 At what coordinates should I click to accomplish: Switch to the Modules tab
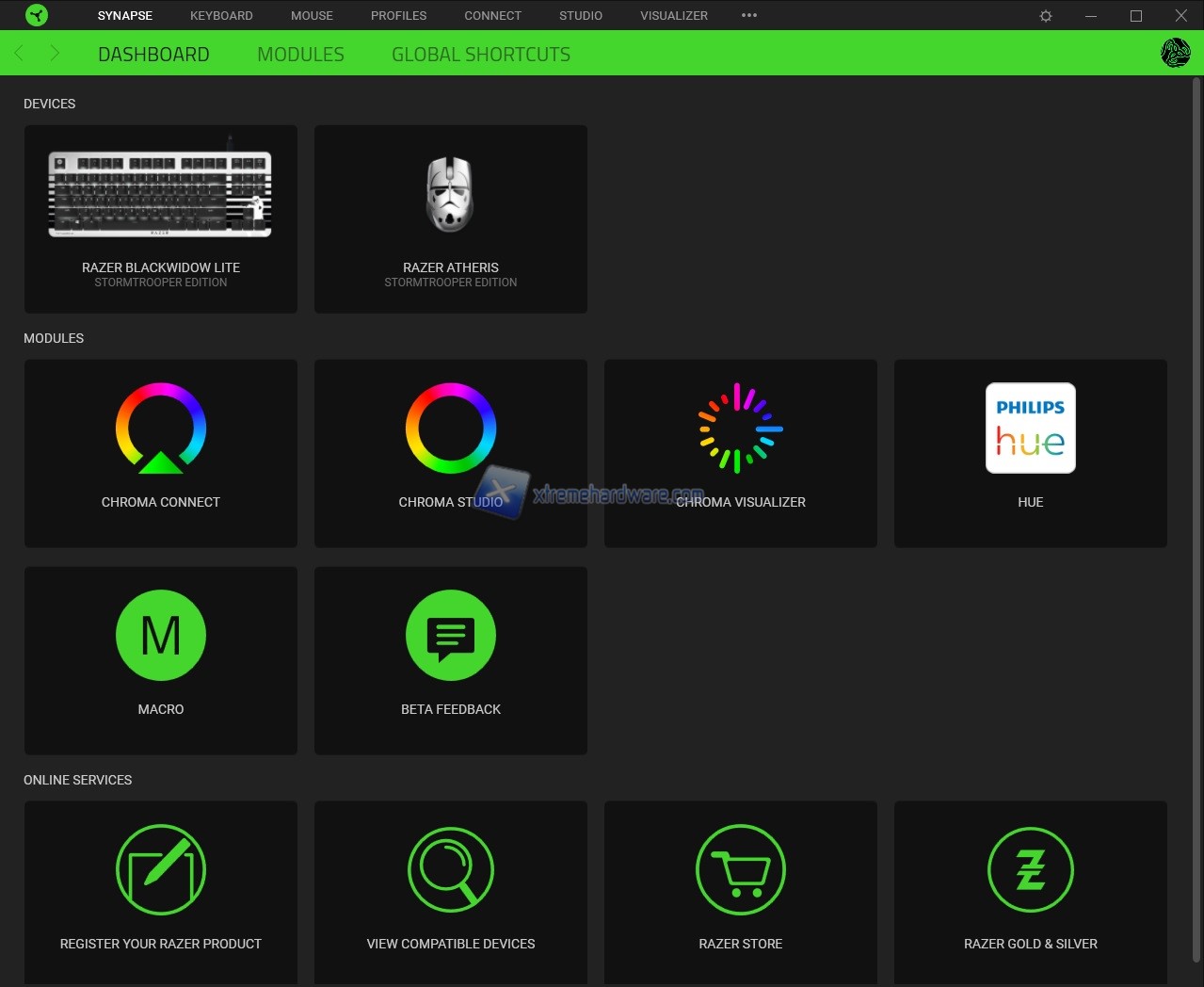tap(300, 55)
